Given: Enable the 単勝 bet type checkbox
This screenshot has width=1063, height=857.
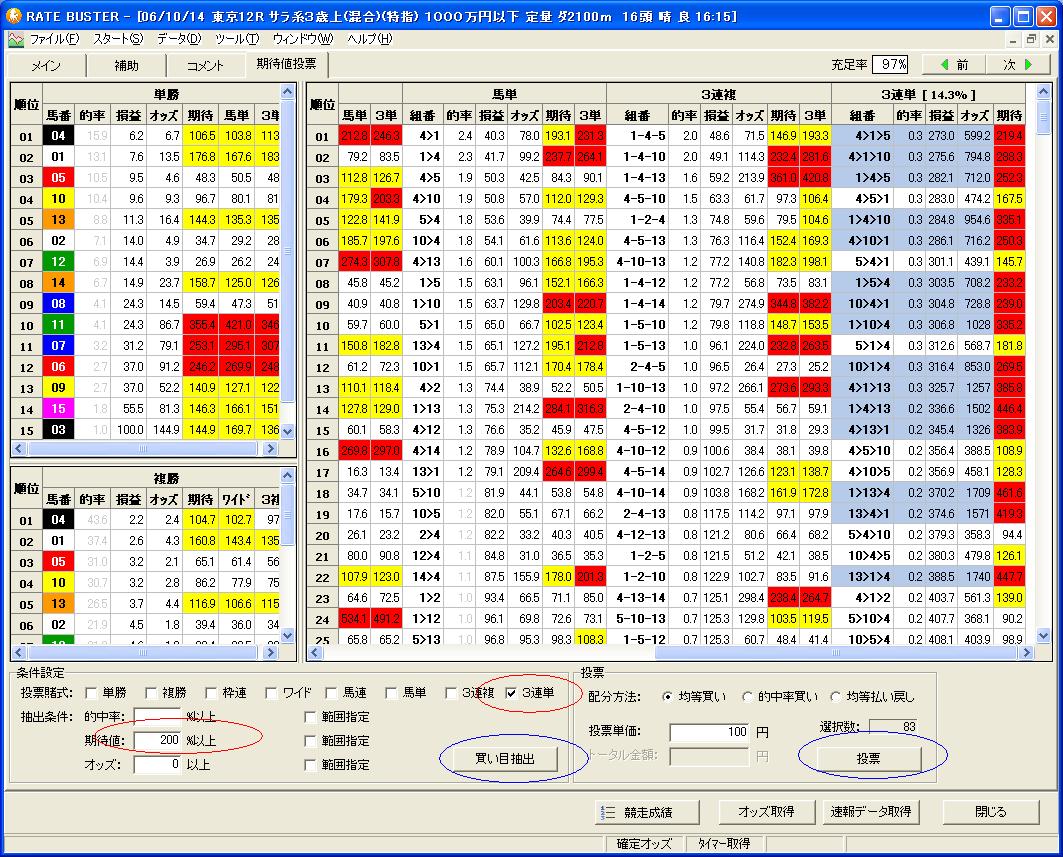Looking at the screenshot, I should pos(91,693).
